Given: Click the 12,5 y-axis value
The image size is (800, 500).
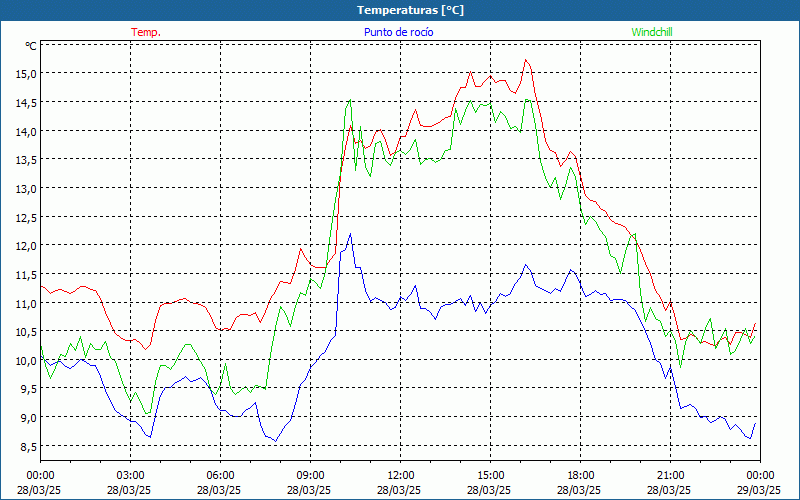Looking at the screenshot, I should coord(27,218).
